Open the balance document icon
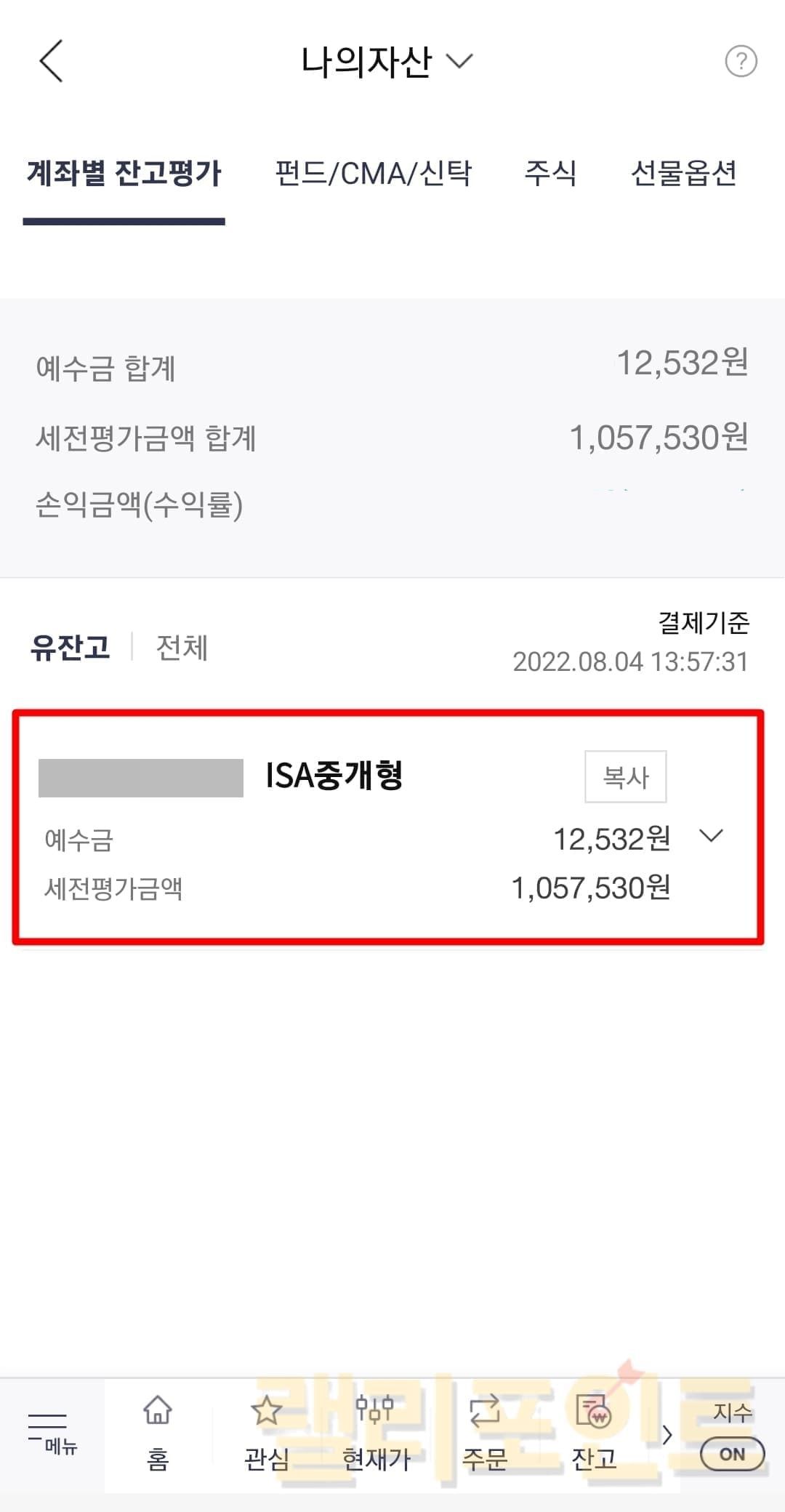Screen dimensions: 785x1512 (x=593, y=1412)
